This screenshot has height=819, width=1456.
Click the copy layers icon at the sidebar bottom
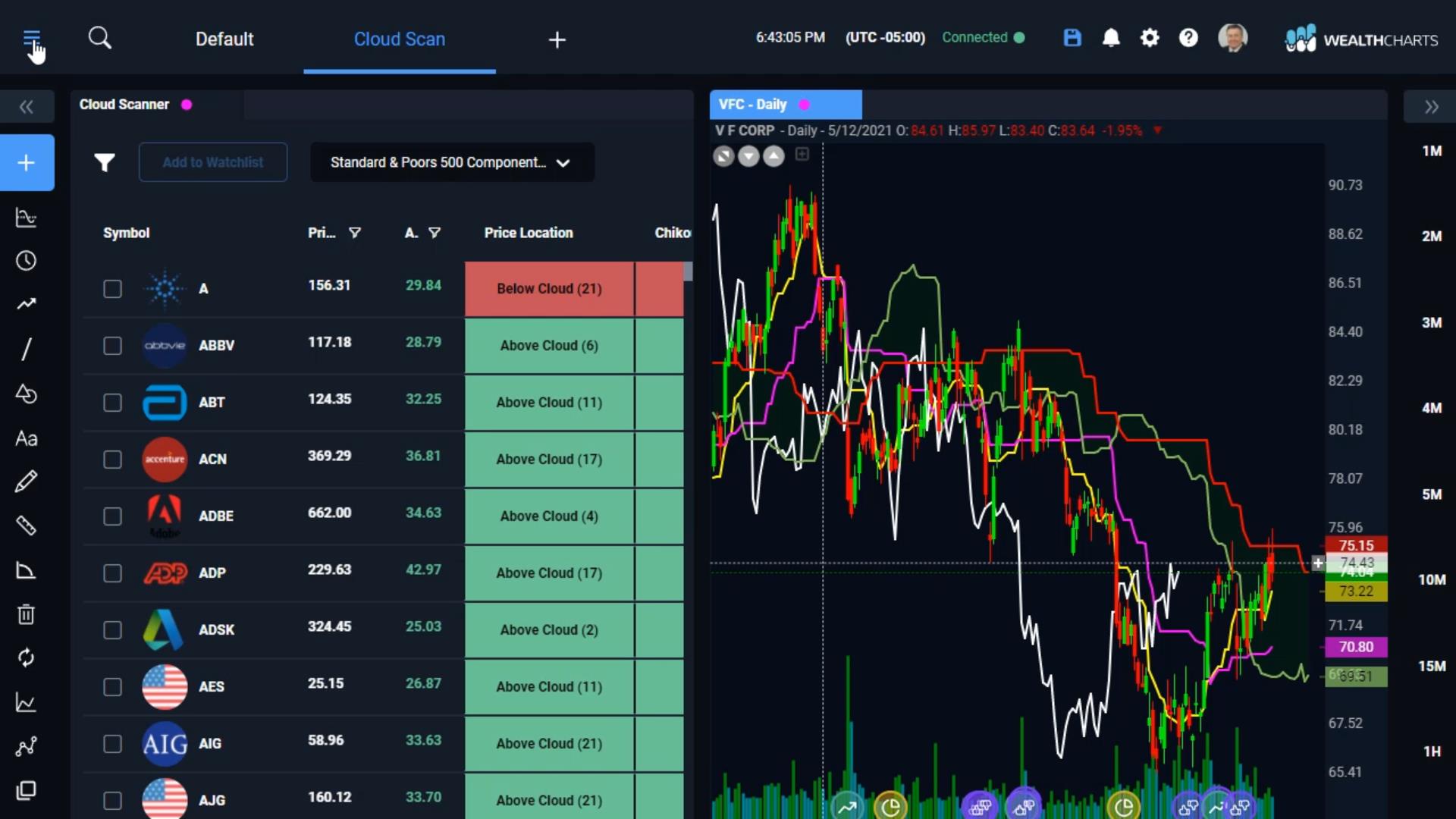(x=27, y=791)
